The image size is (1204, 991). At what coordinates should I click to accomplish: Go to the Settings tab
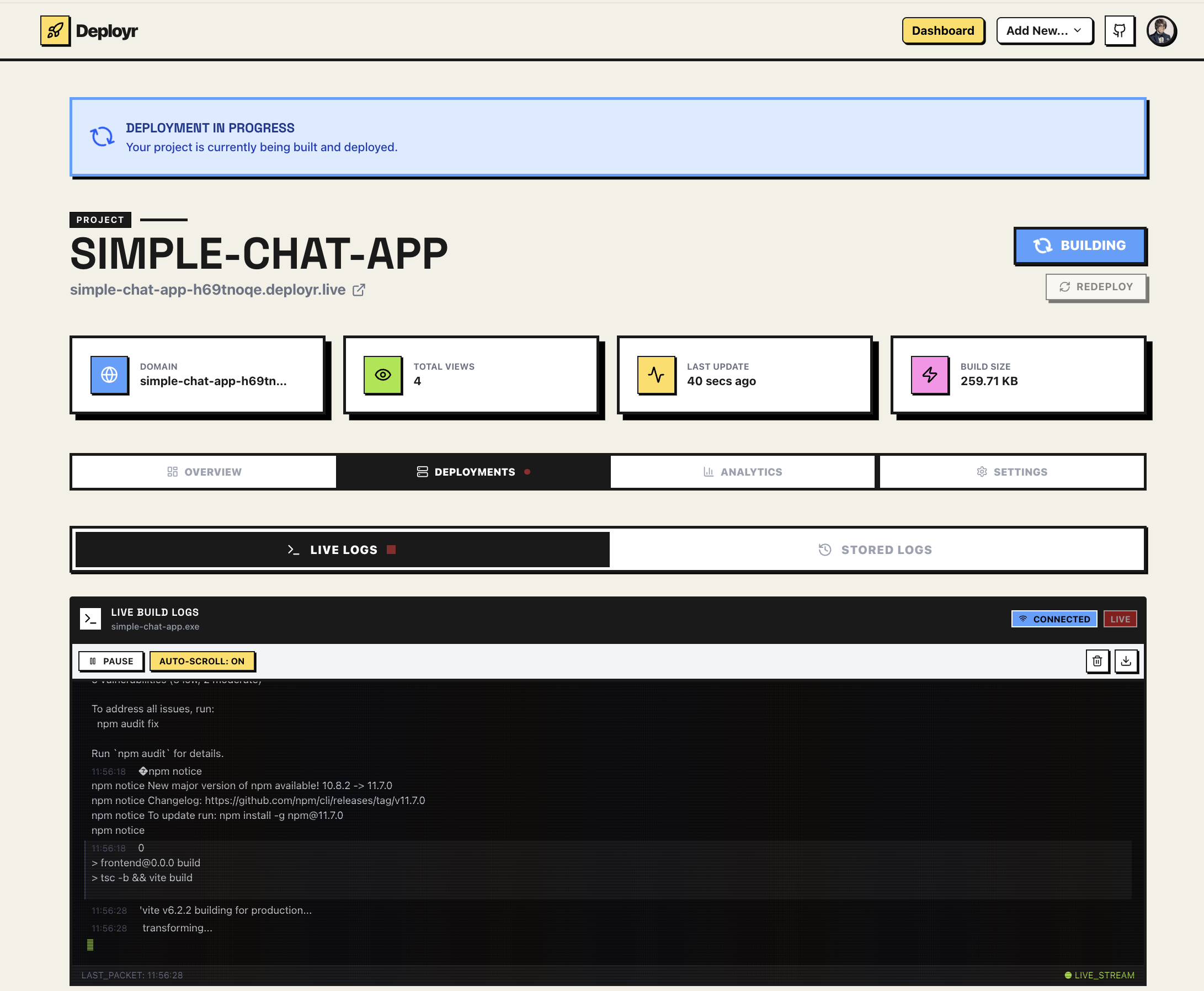[1011, 472]
